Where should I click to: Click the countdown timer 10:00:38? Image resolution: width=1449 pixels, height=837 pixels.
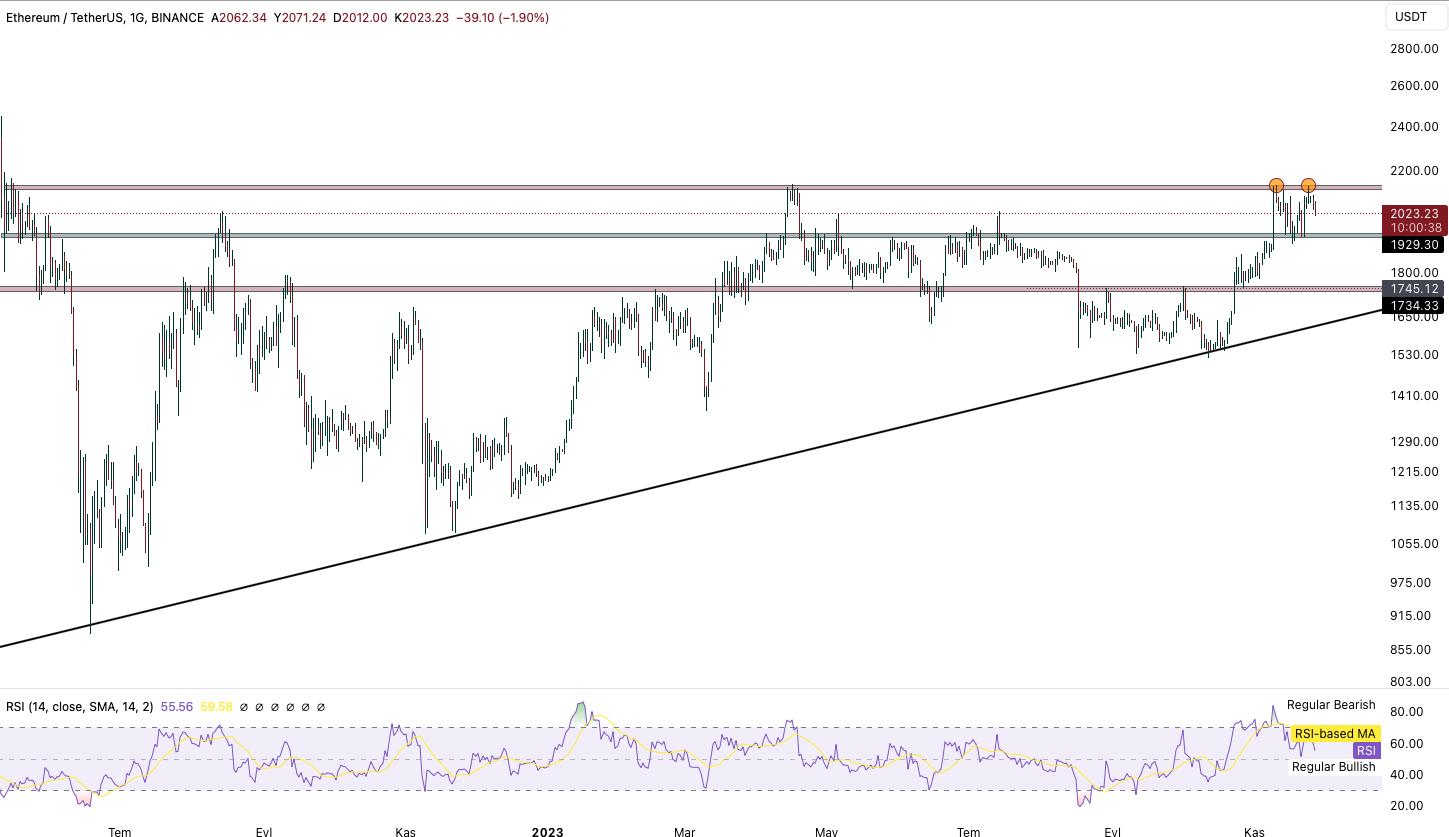click(1414, 228)
